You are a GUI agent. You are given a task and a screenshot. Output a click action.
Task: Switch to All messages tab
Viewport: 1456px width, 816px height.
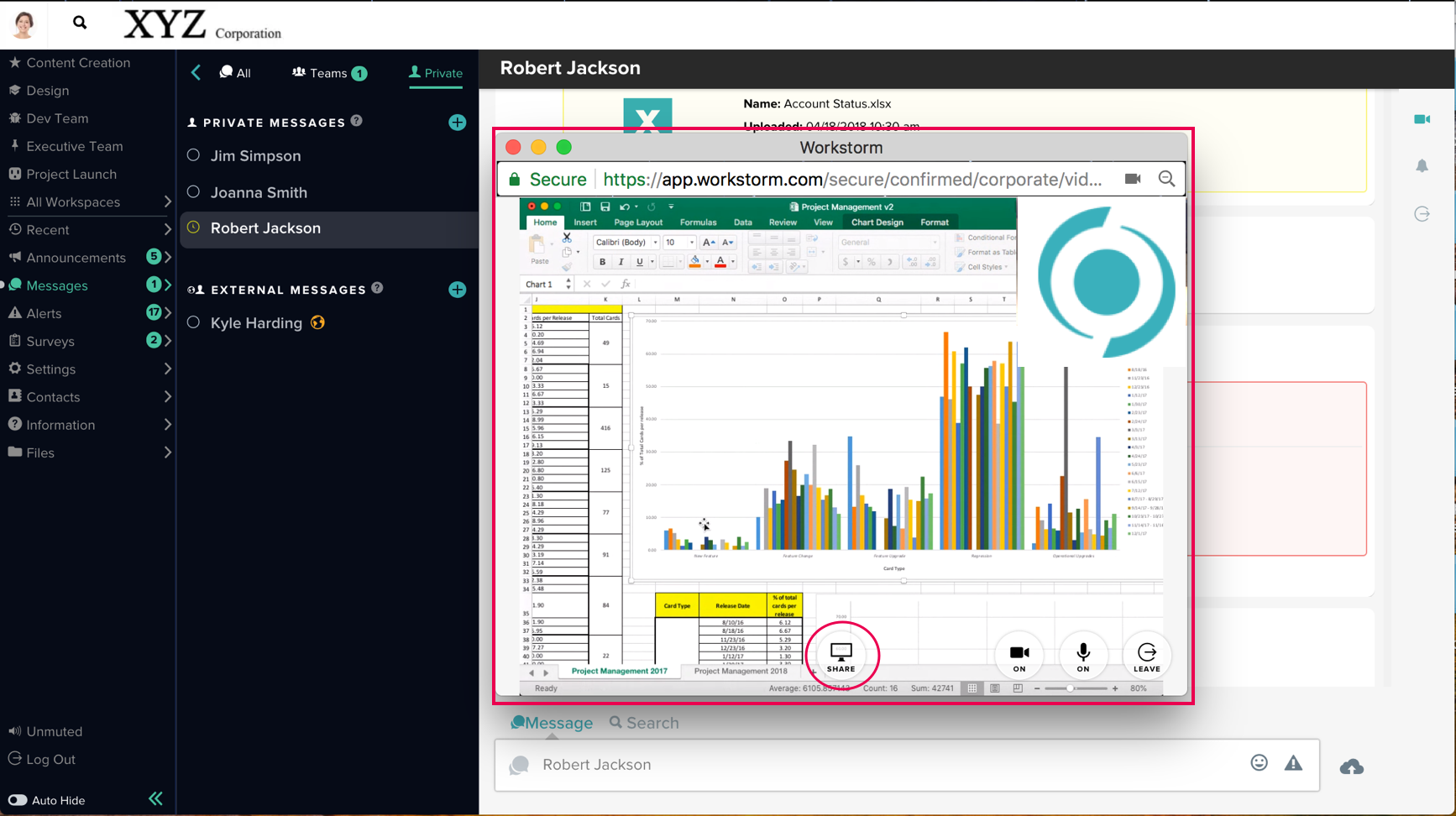coord(235,73)
